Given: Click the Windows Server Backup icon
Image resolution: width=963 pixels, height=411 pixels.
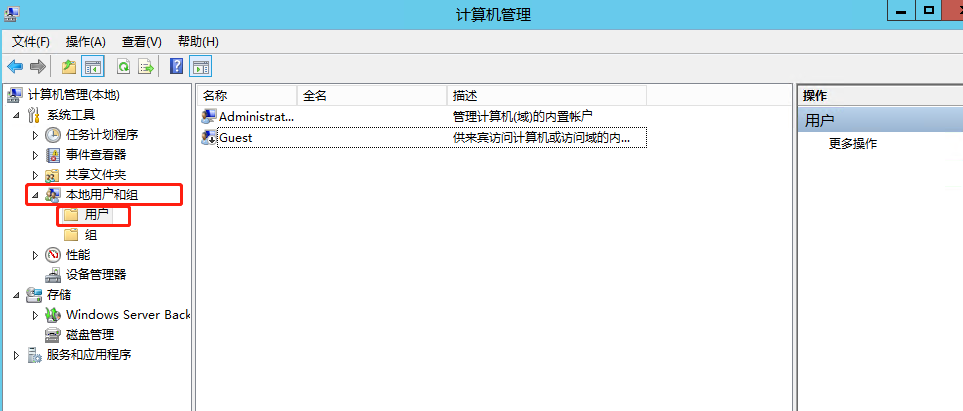Looking at the screenshot, I should (x=53, y=315).
